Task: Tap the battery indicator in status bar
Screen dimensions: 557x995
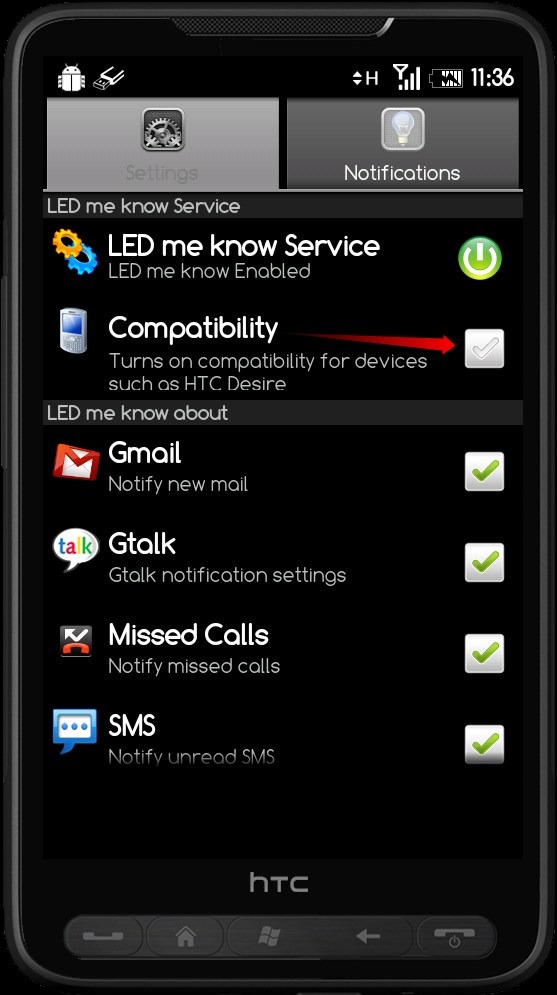Action: (447, 79)
